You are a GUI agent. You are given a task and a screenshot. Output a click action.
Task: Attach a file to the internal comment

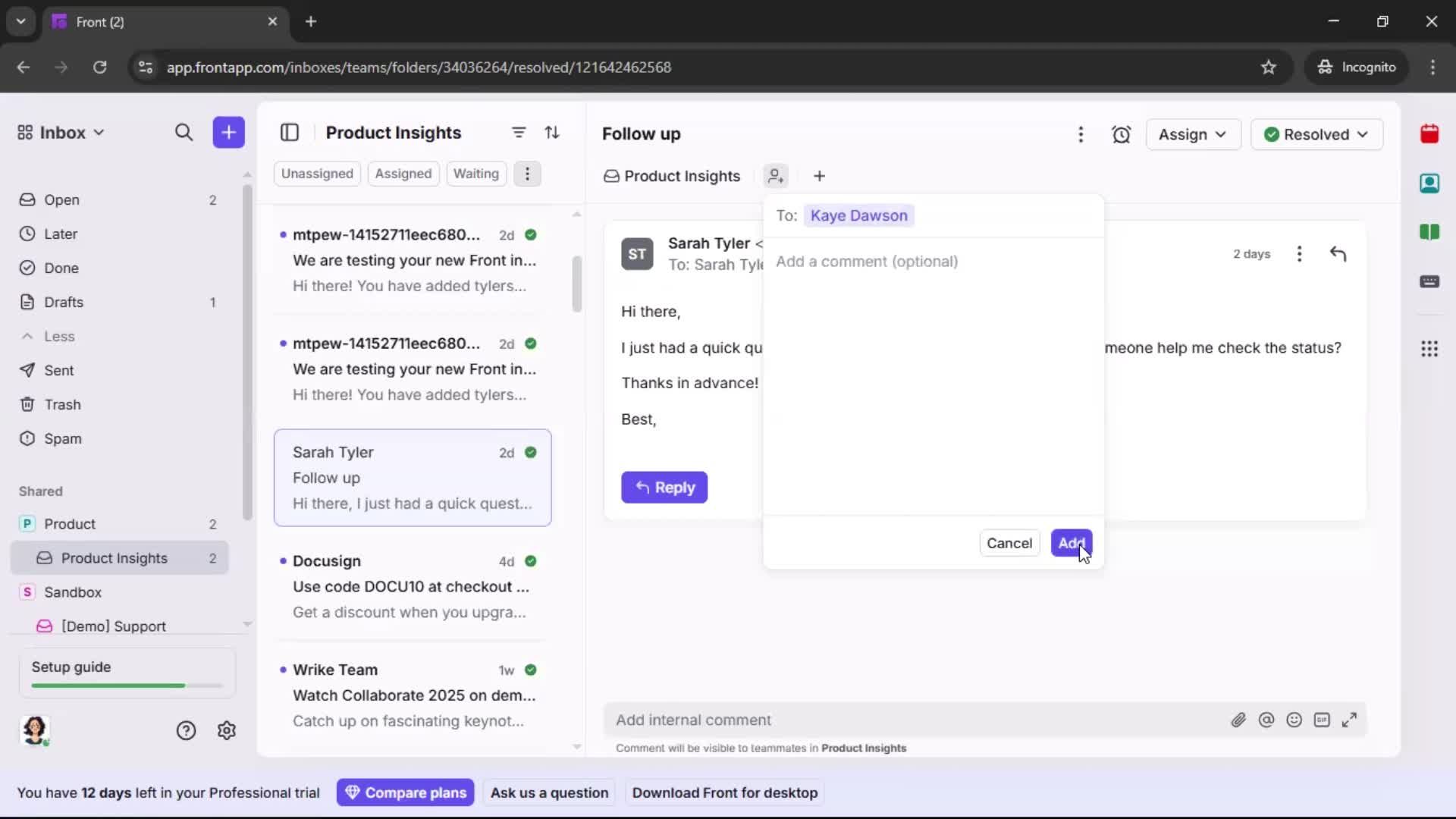point(1239,720)
